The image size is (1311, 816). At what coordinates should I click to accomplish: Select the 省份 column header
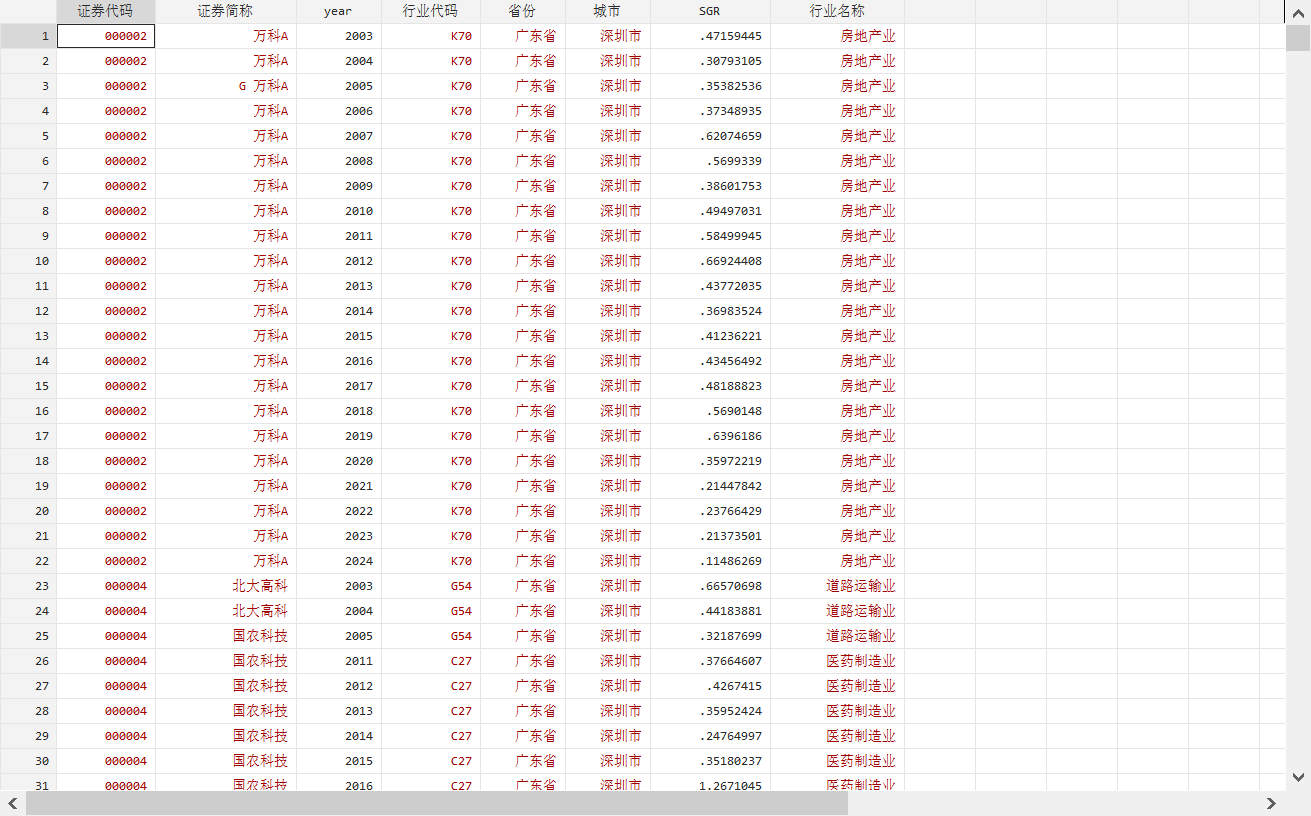(x=523, y=11)
